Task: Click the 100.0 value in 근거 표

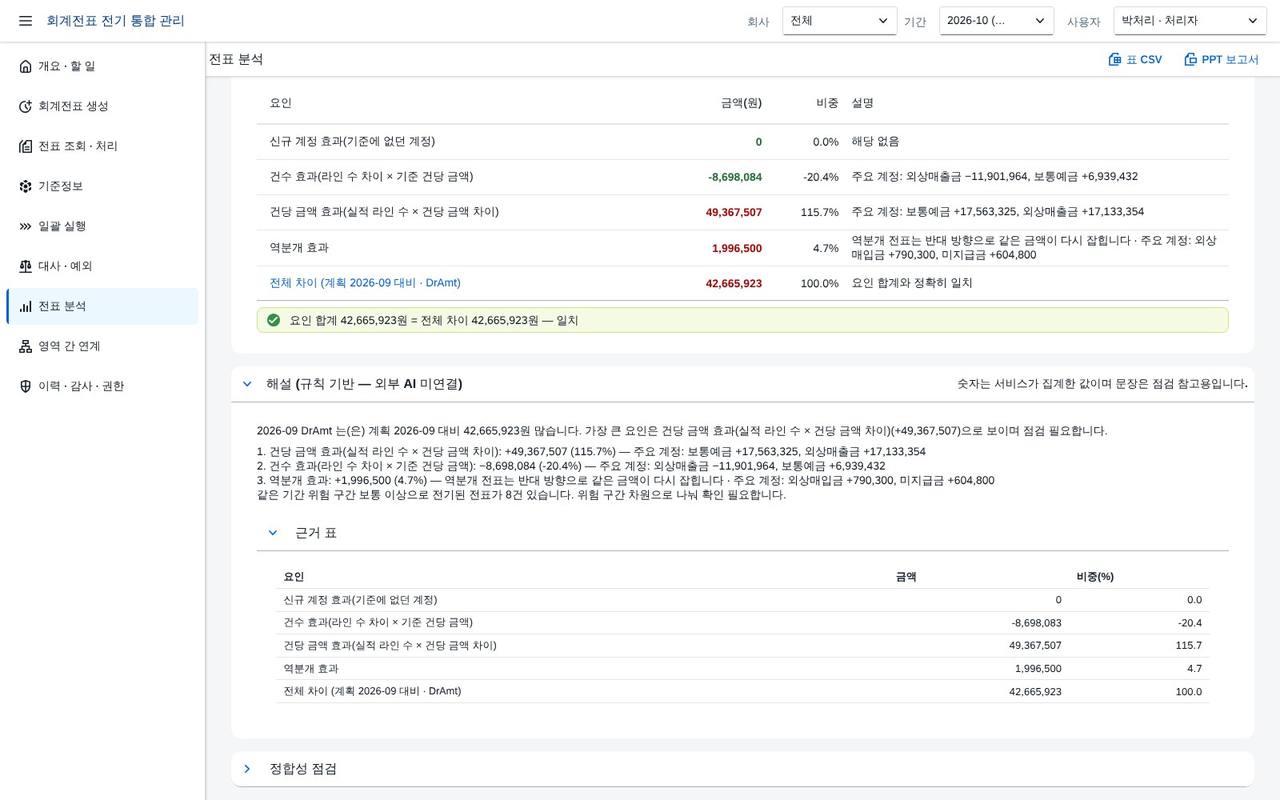Action: pos(1188,692)
